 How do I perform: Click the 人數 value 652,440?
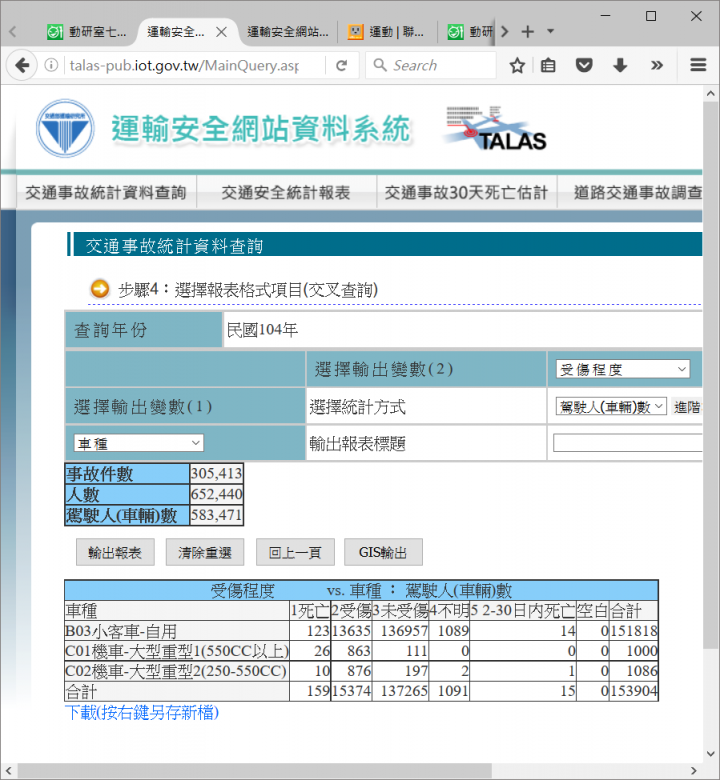(x=216, y=494)
